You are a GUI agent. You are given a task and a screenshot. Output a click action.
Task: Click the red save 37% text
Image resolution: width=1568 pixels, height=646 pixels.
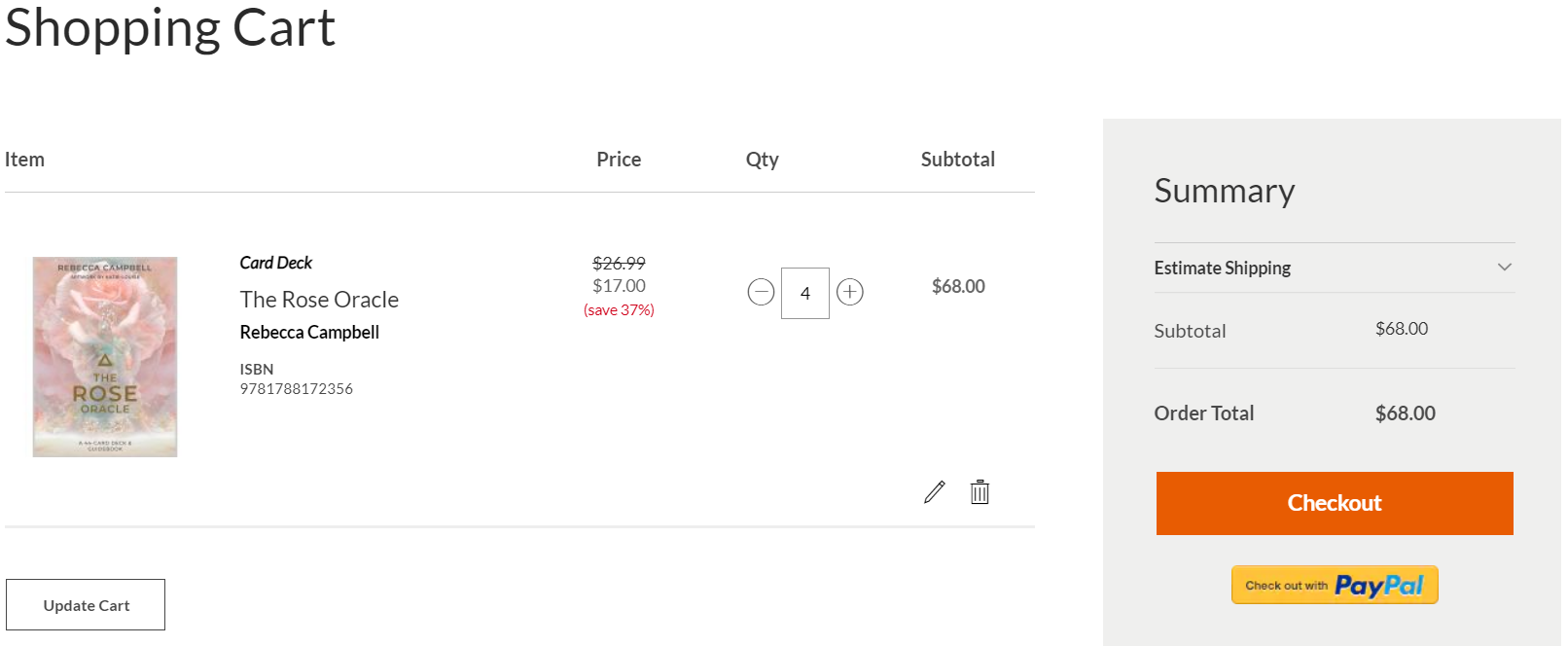(x=619, y=310)
